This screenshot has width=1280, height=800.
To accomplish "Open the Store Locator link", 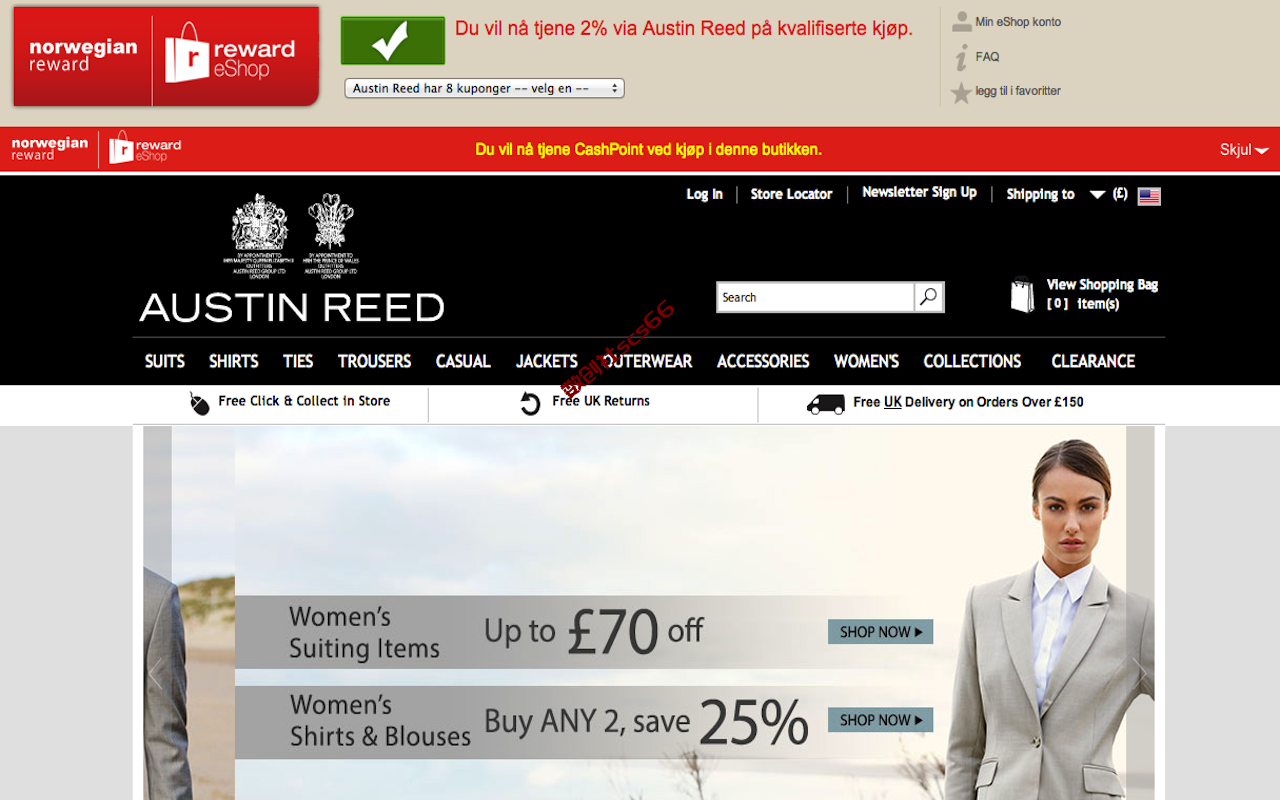I will [x=792, y=194].
